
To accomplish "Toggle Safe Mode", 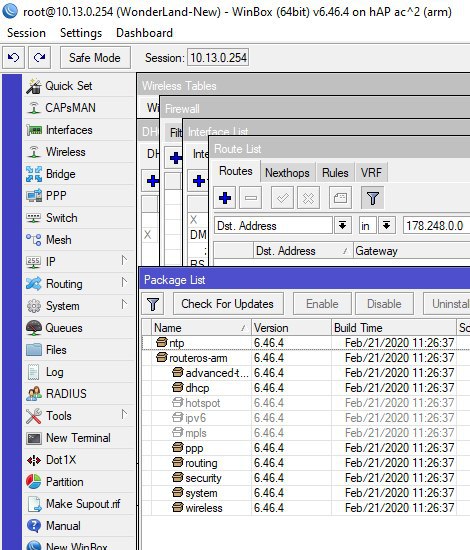I will pyautogui.click(x=95, y=58).
